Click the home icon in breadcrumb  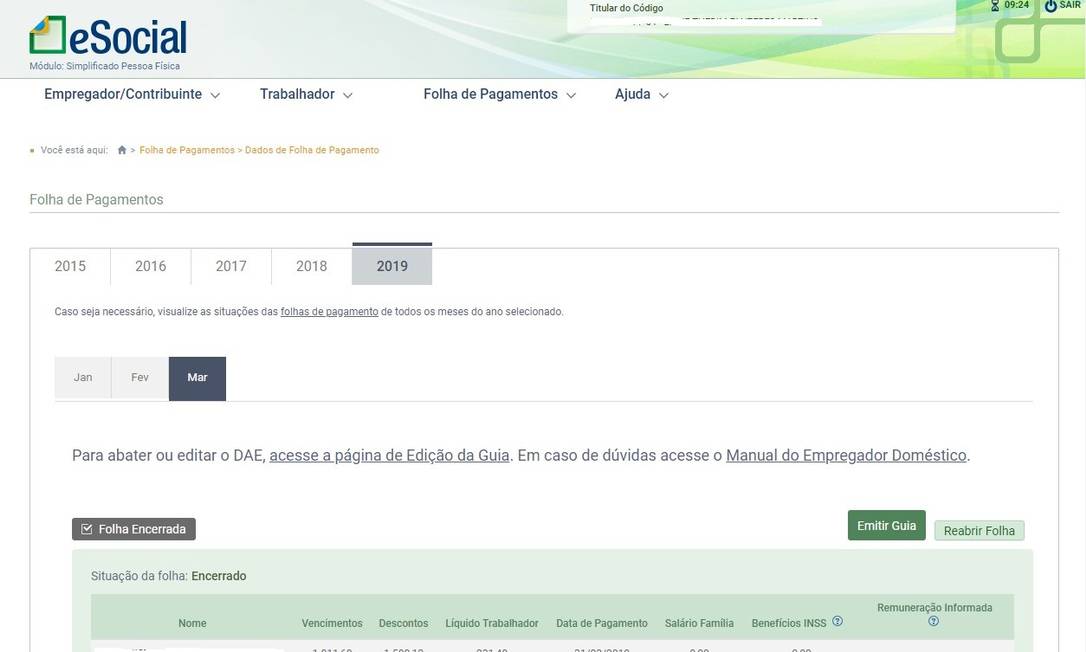[122, 150]
